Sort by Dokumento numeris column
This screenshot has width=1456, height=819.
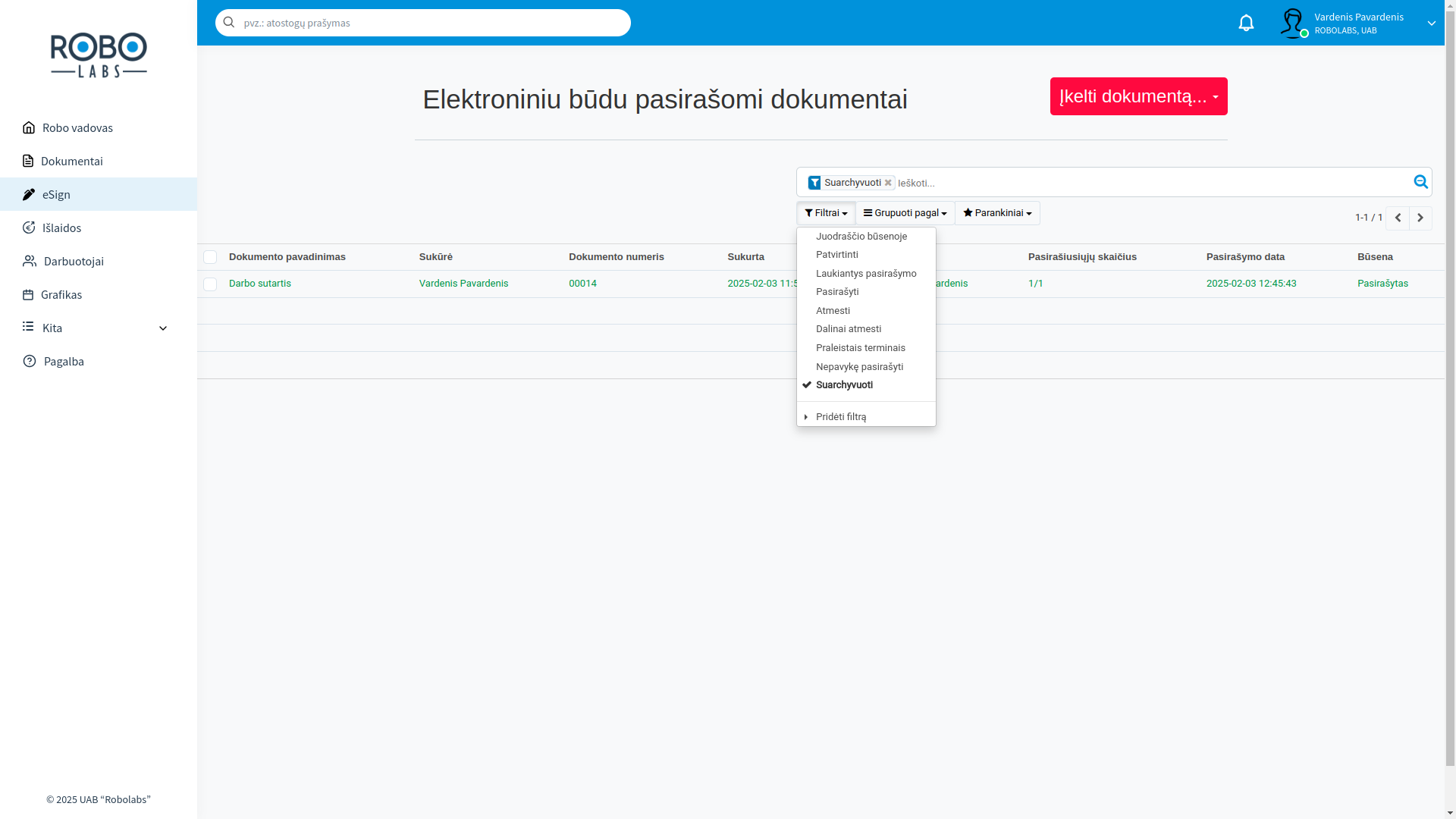(617, 257)
